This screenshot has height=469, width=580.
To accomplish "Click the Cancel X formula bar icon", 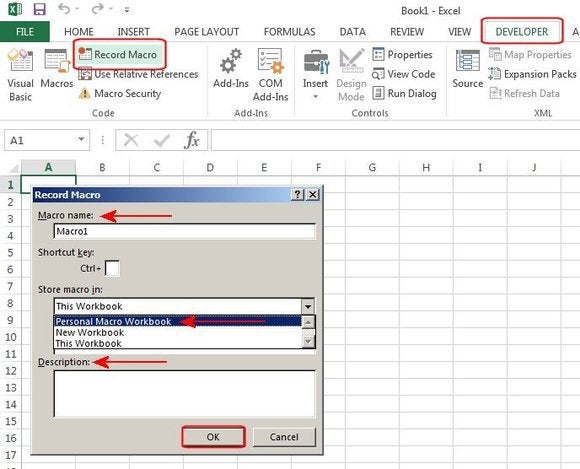I will coord(131,140).
